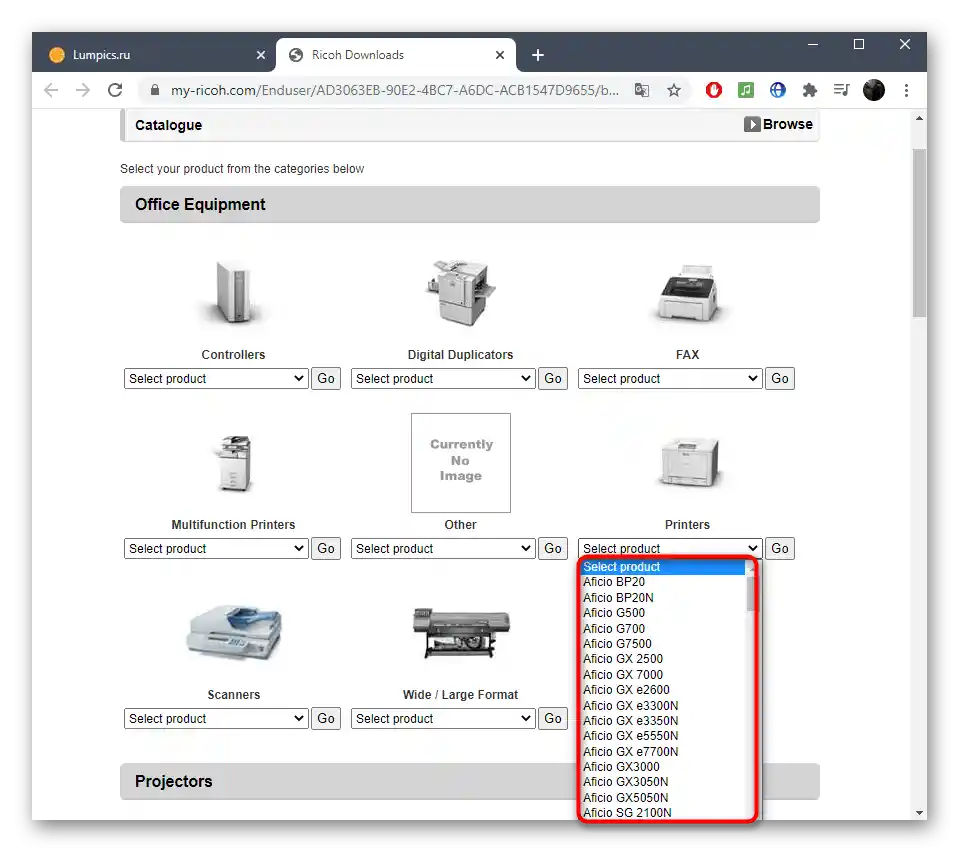Choose Aficio GX3050N option
959x852 pixels.
coord(663,782)
